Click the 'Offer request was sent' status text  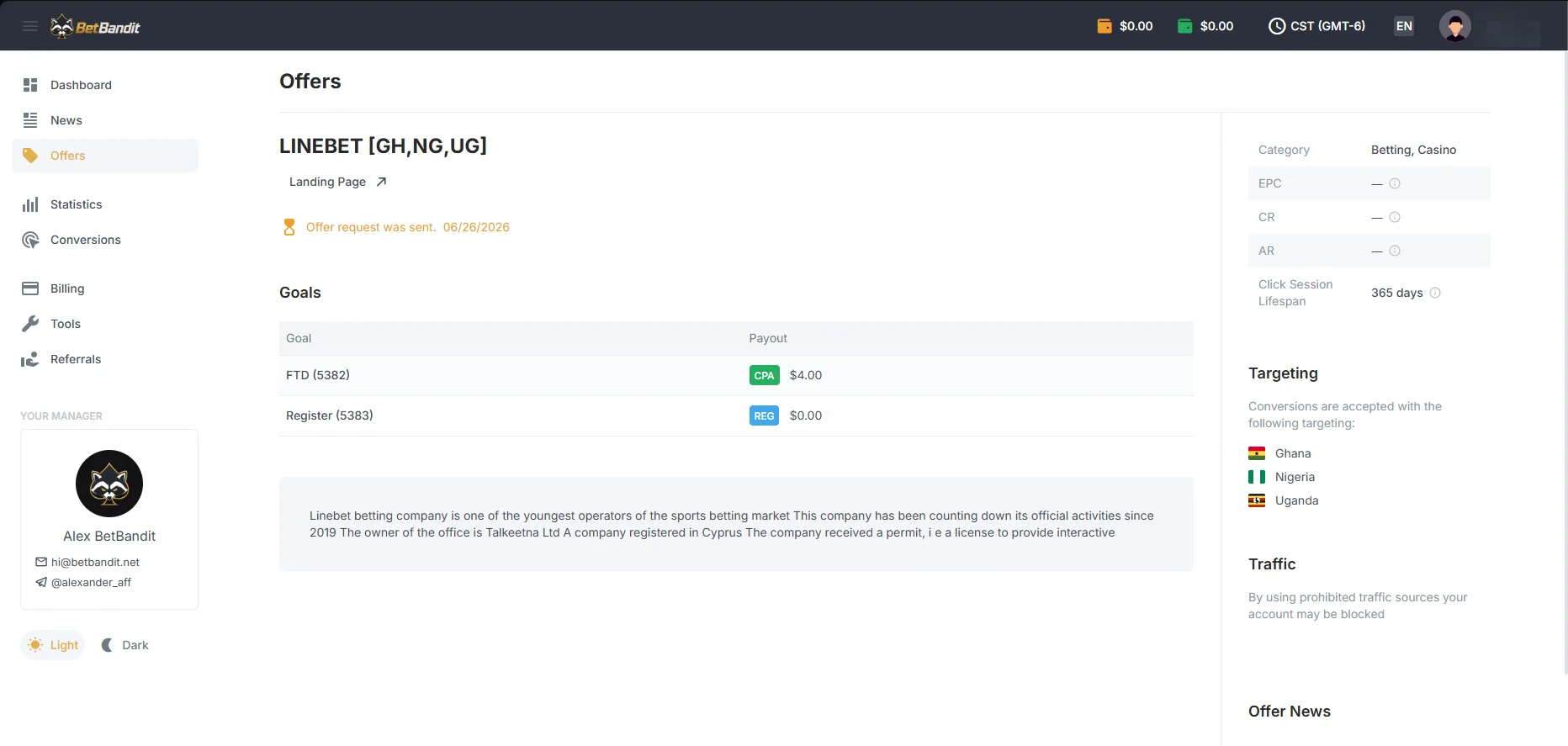coord(371,227)
